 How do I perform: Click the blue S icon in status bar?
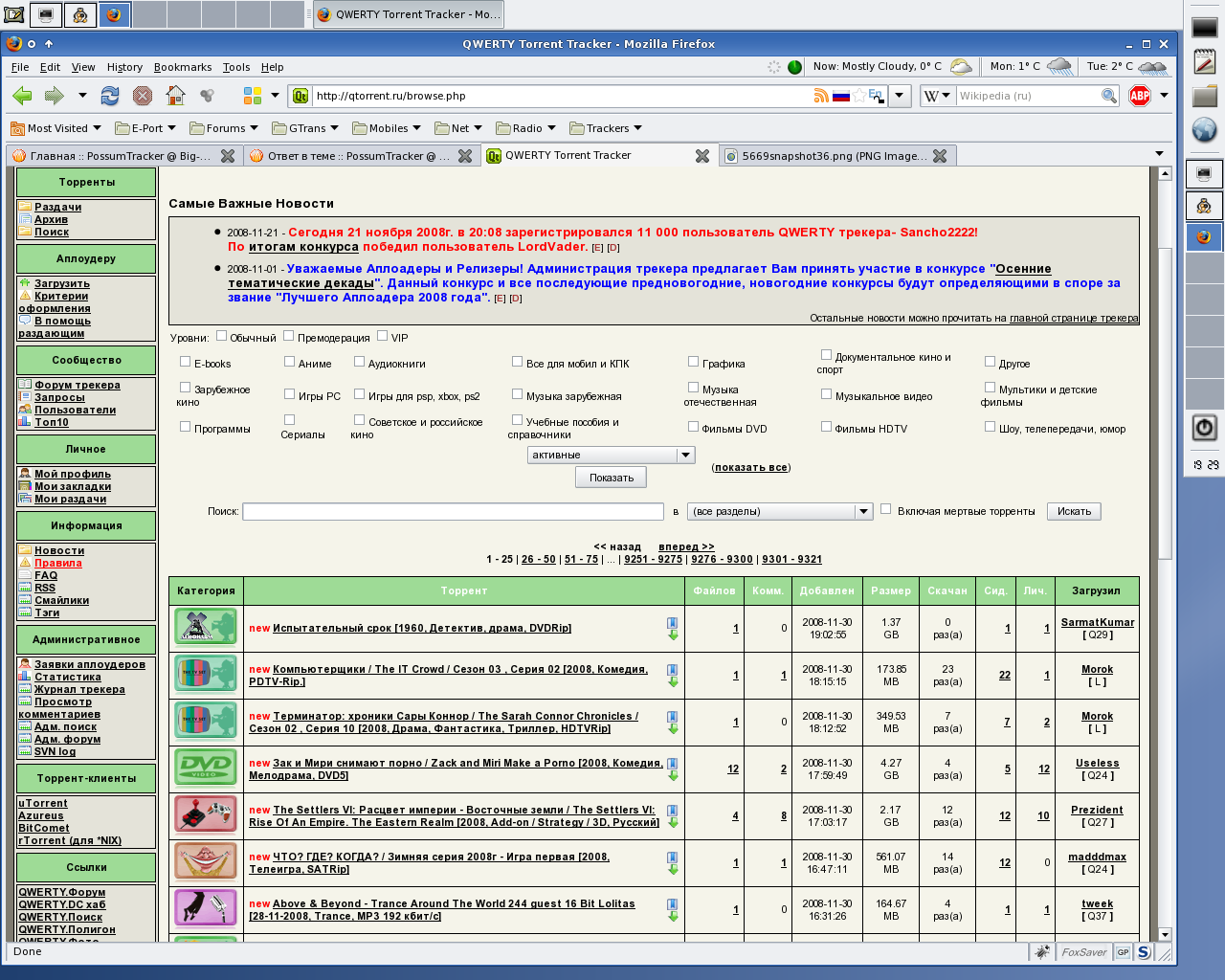pos(1144,952)
